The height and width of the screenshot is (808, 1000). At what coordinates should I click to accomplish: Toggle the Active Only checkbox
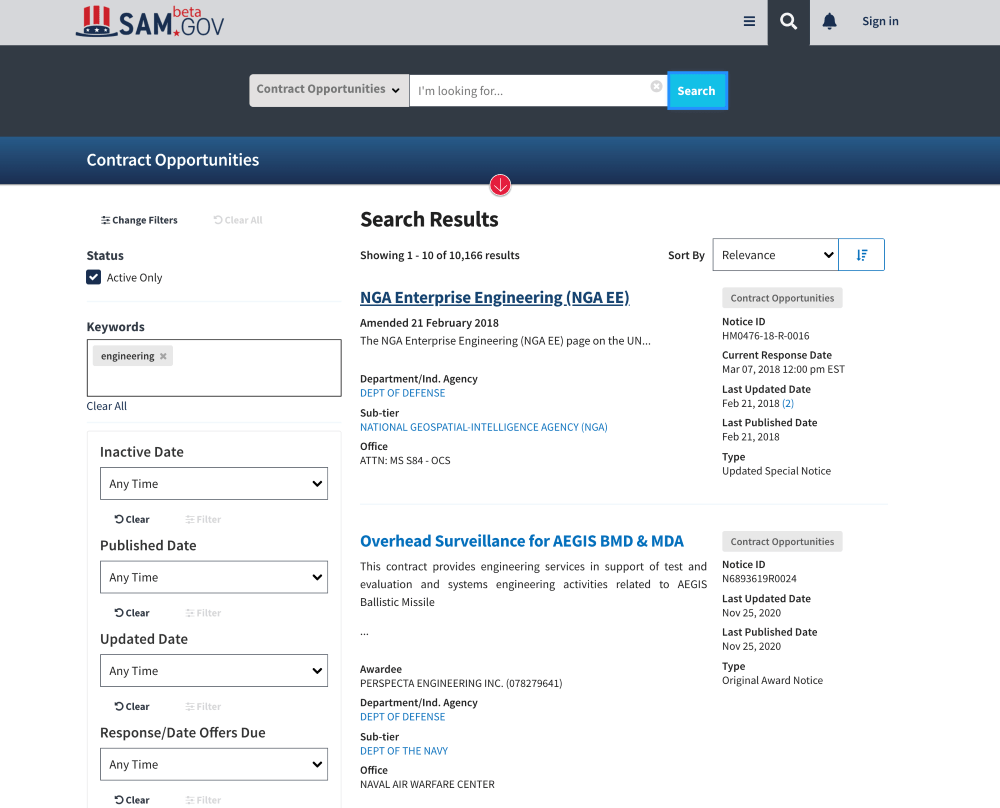[x=94, y=277]
